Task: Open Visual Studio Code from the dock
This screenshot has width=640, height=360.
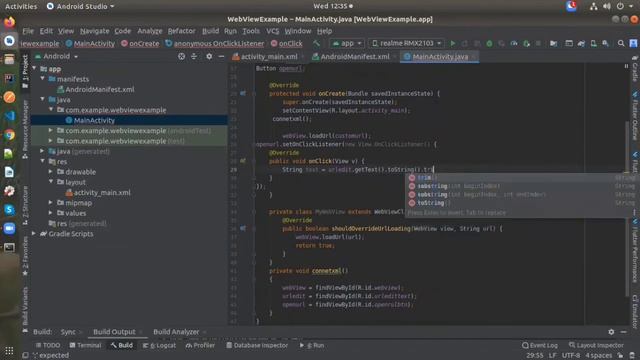Action: pyautogui.click(x=9, y=116)
